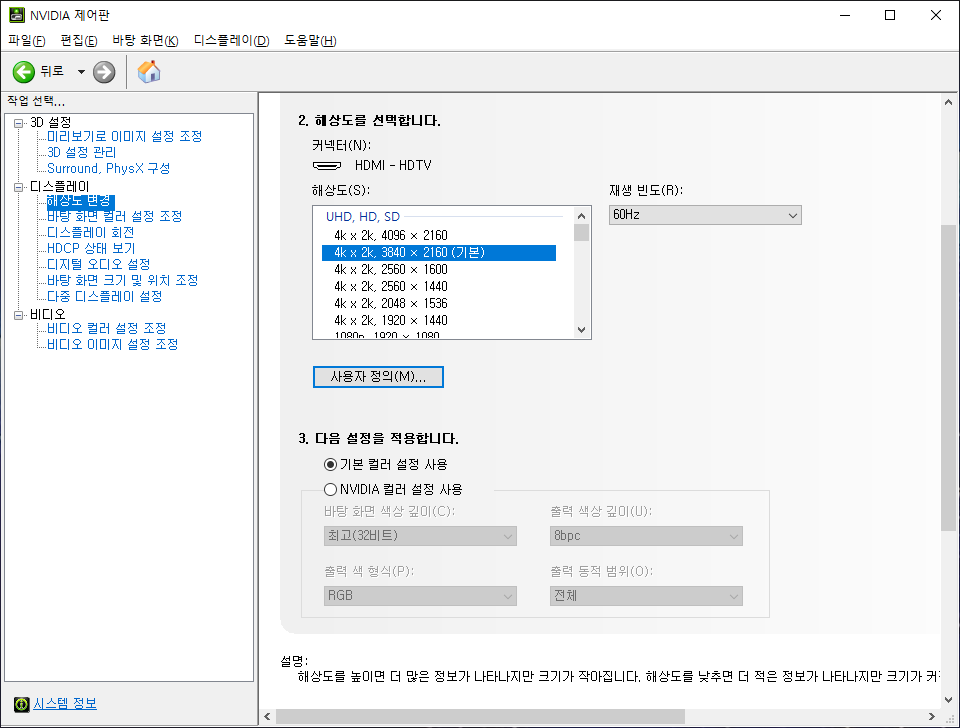Open the 편집(E) menu
This screenshot has height=728, width=960.
pos(79,40)
